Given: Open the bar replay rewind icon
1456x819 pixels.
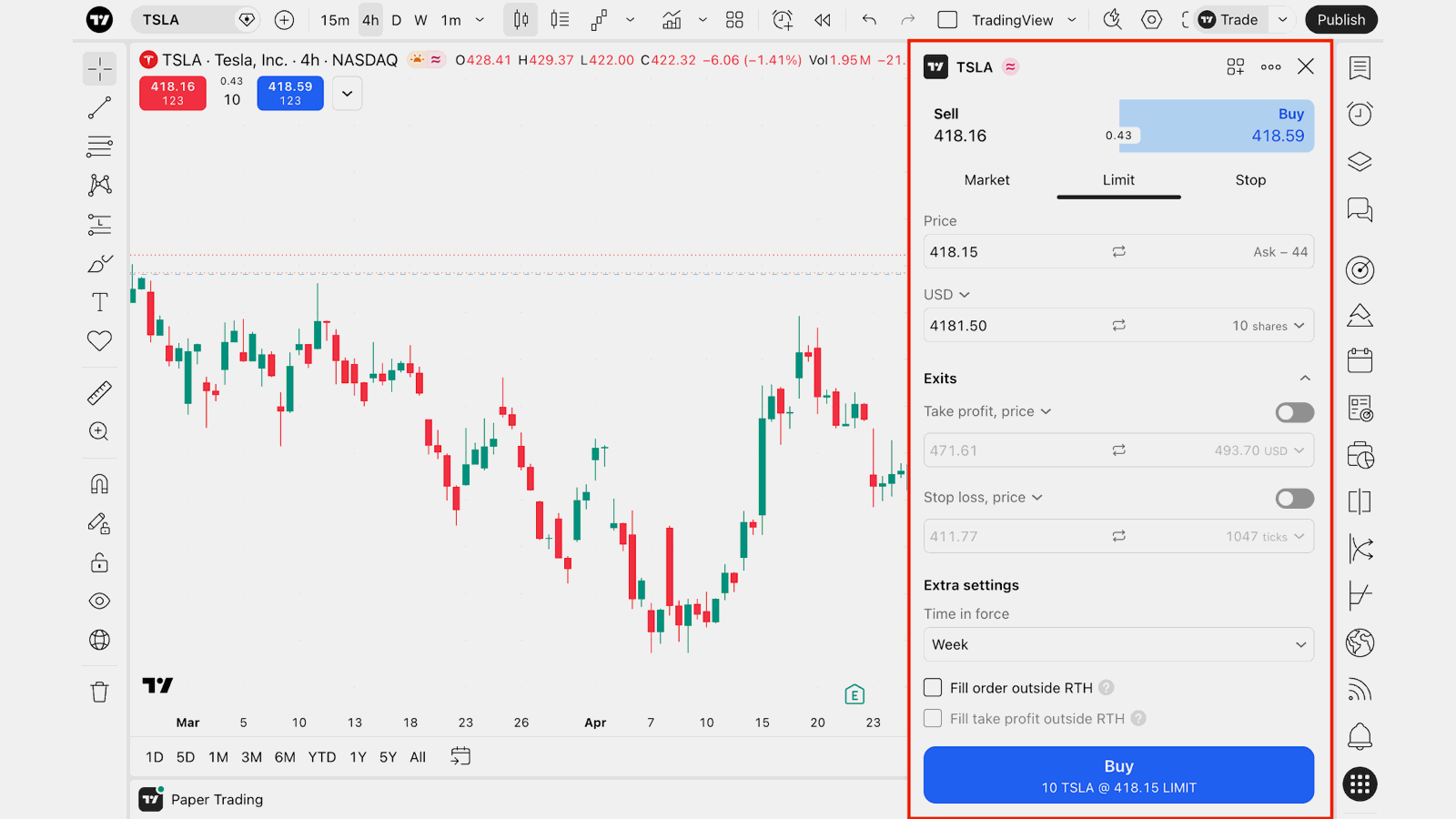Looking at the screenshot, I should 823,20.
